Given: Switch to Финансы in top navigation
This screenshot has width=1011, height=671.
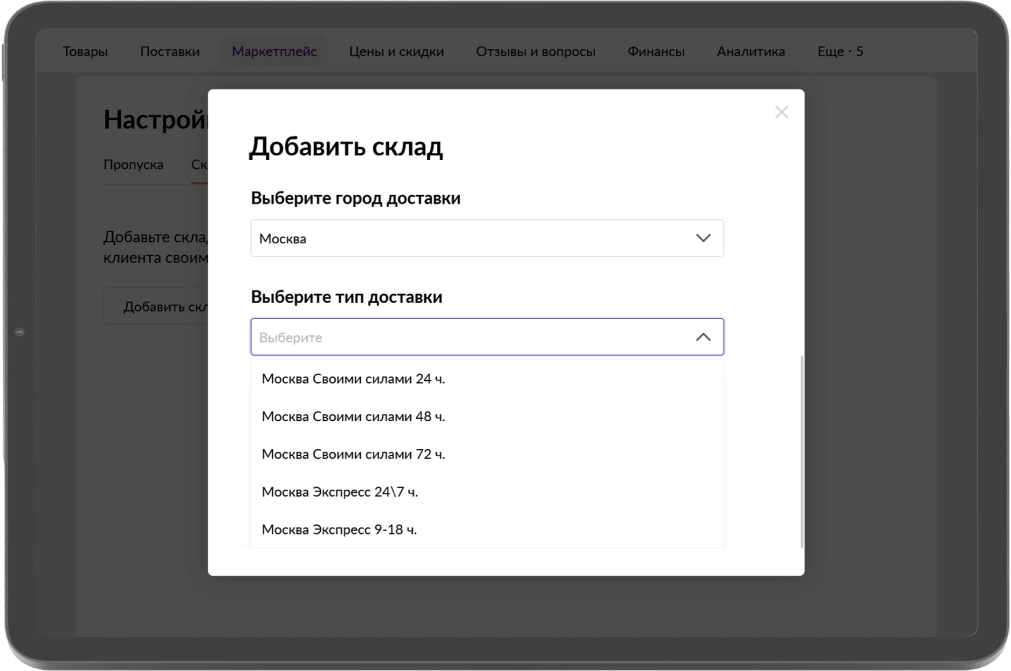Looking at the screenshot, I should 656,51.
